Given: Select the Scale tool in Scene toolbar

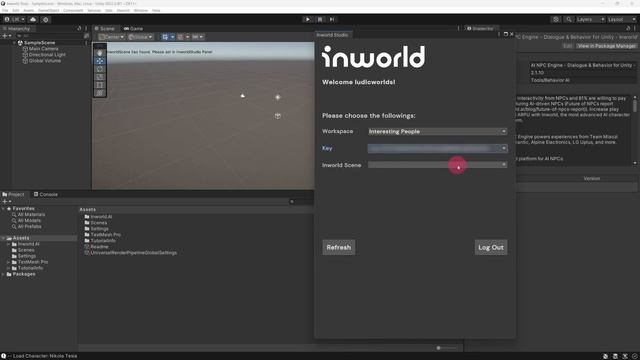Looking at the screenshot, I should coord(100,77).
